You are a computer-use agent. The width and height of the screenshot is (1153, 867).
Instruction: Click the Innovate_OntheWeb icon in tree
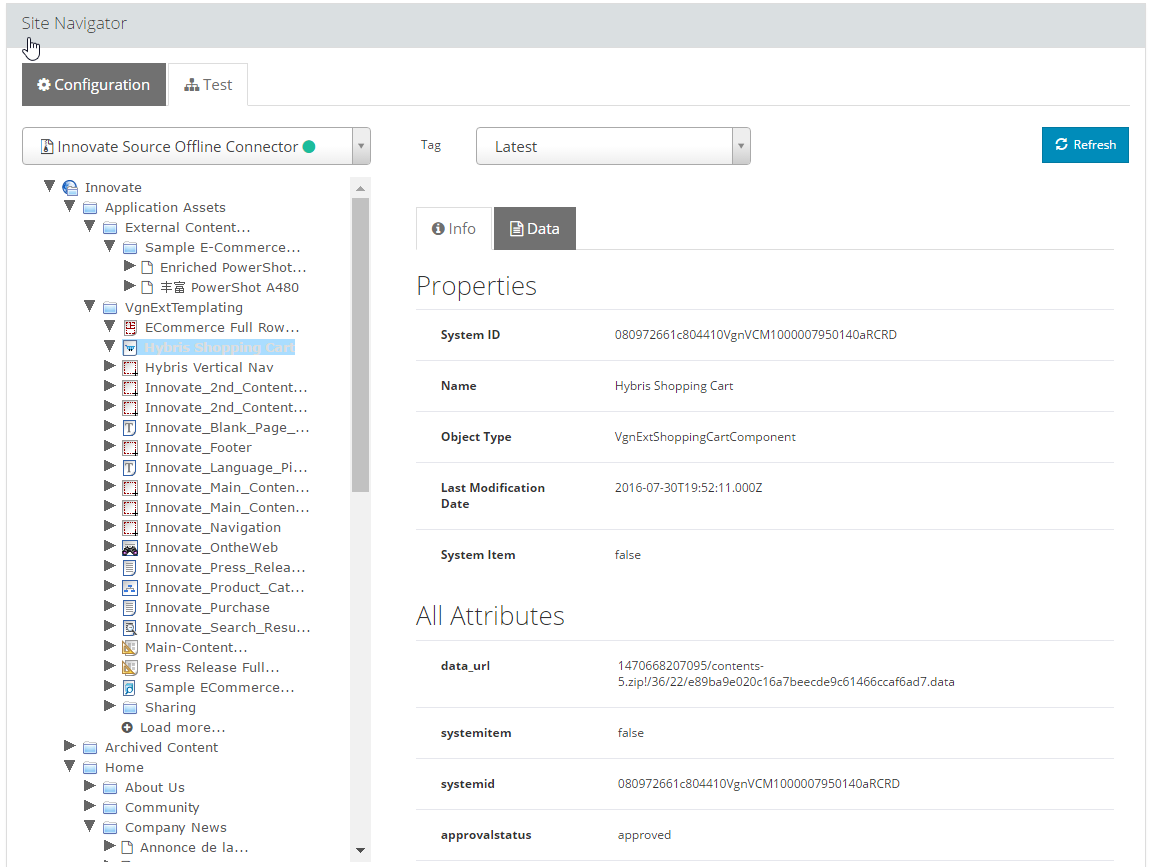click(130, 548)
